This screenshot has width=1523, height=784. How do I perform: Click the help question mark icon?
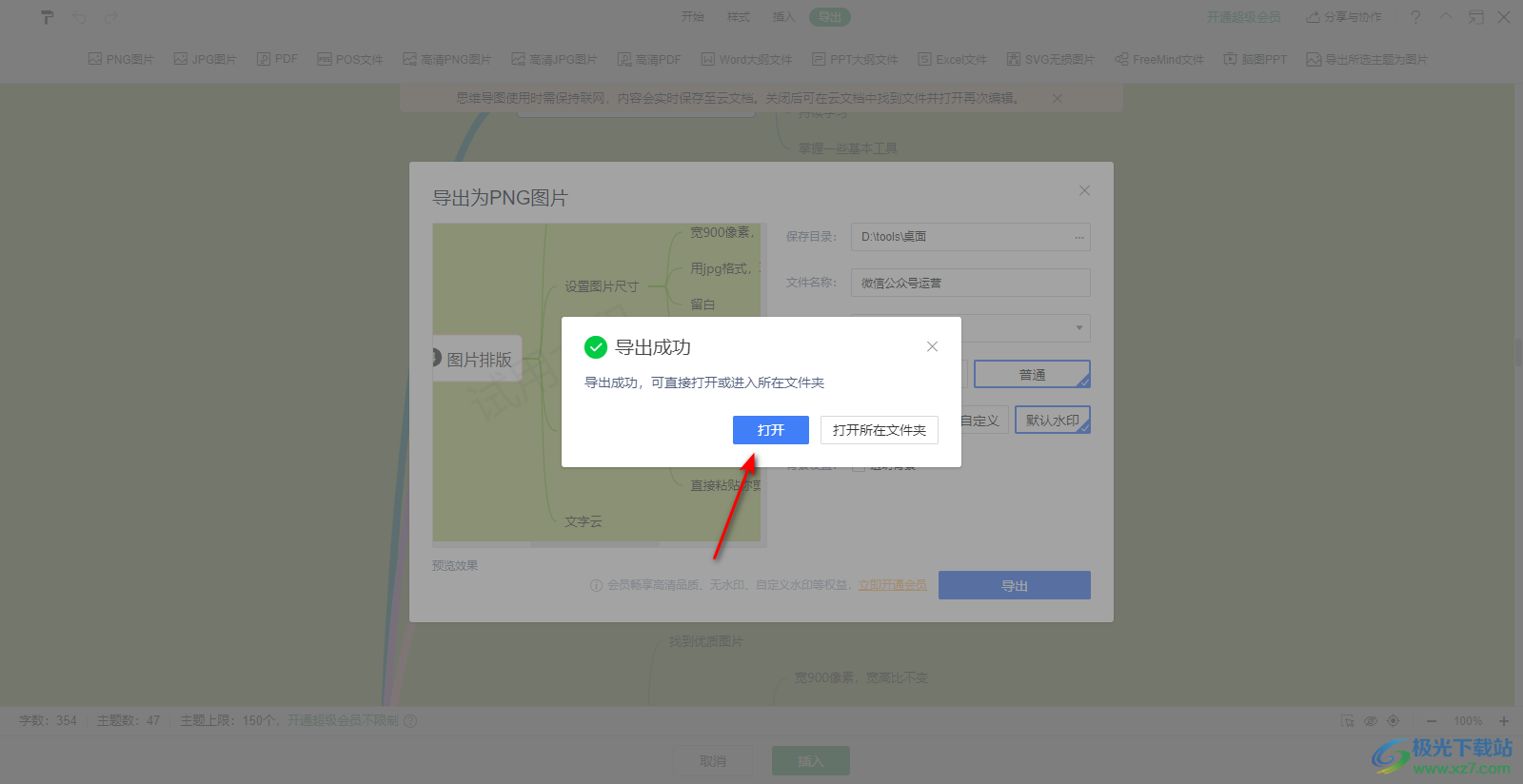pos(1415,17)
